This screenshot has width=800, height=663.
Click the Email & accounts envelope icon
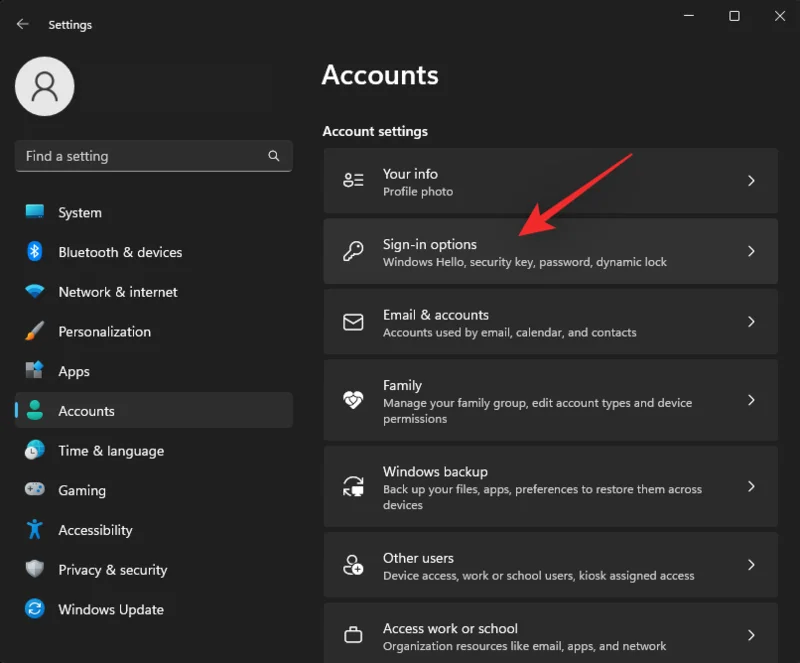tap(352, 322)
